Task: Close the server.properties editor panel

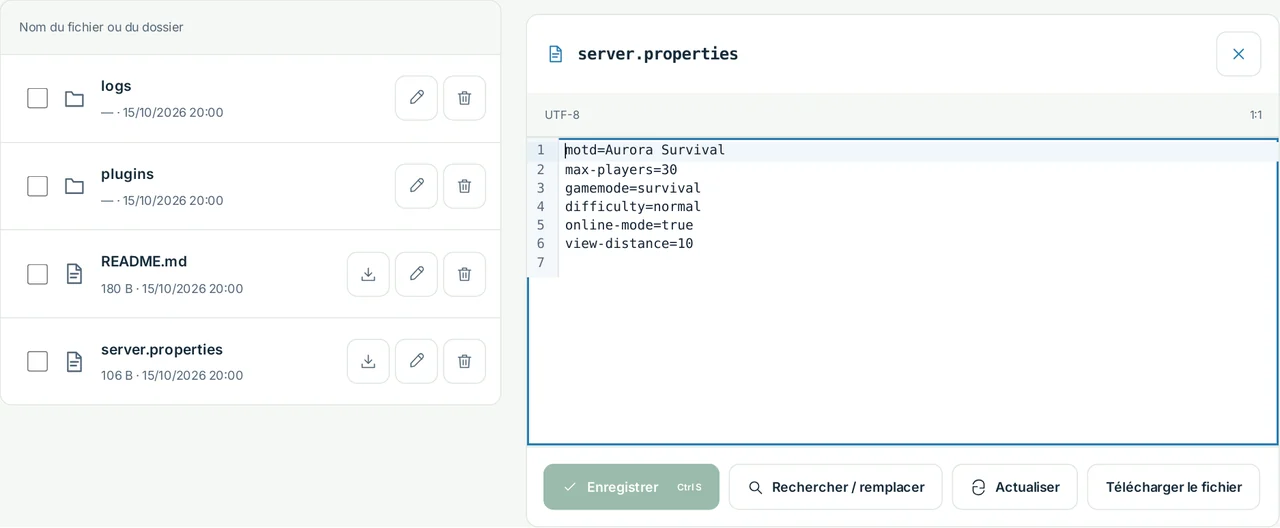Action: (1238, 54)
